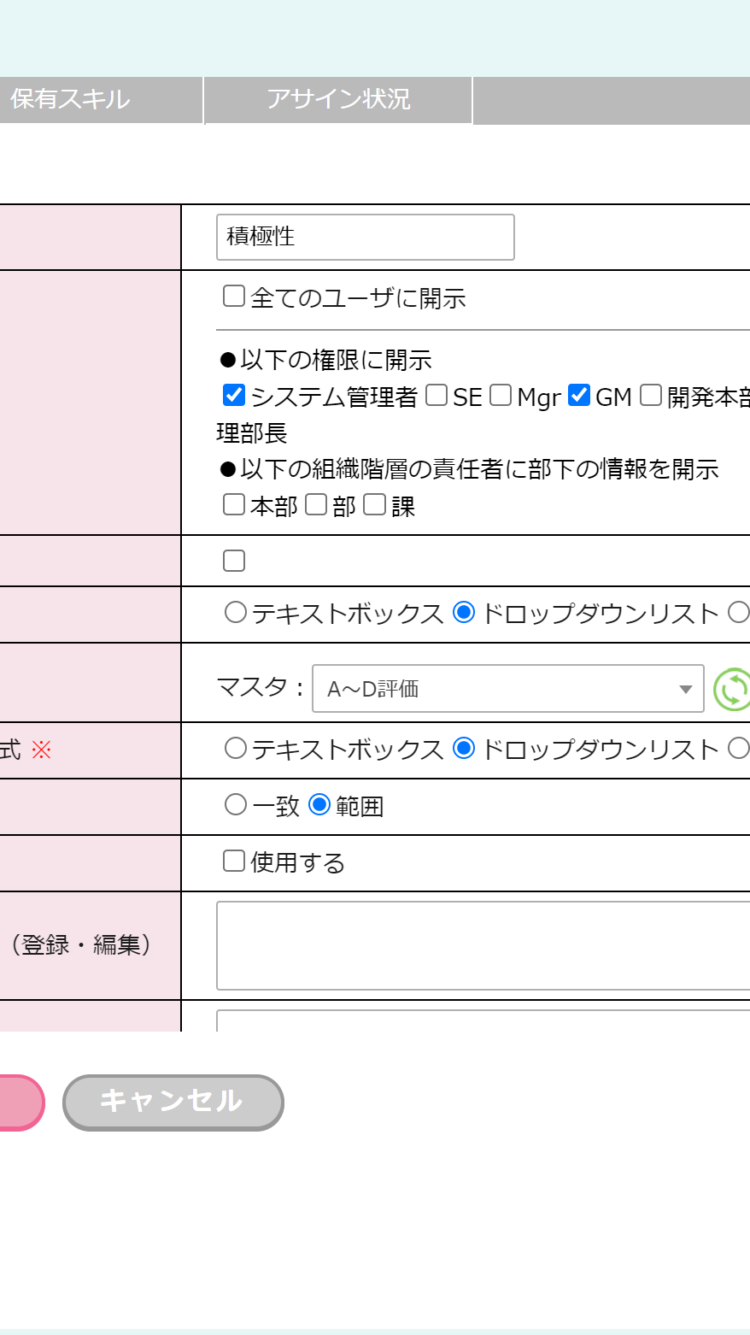Tick the SE permission checkbox
This screenshot has width=750, height=1335.
[x=436, y=396]
